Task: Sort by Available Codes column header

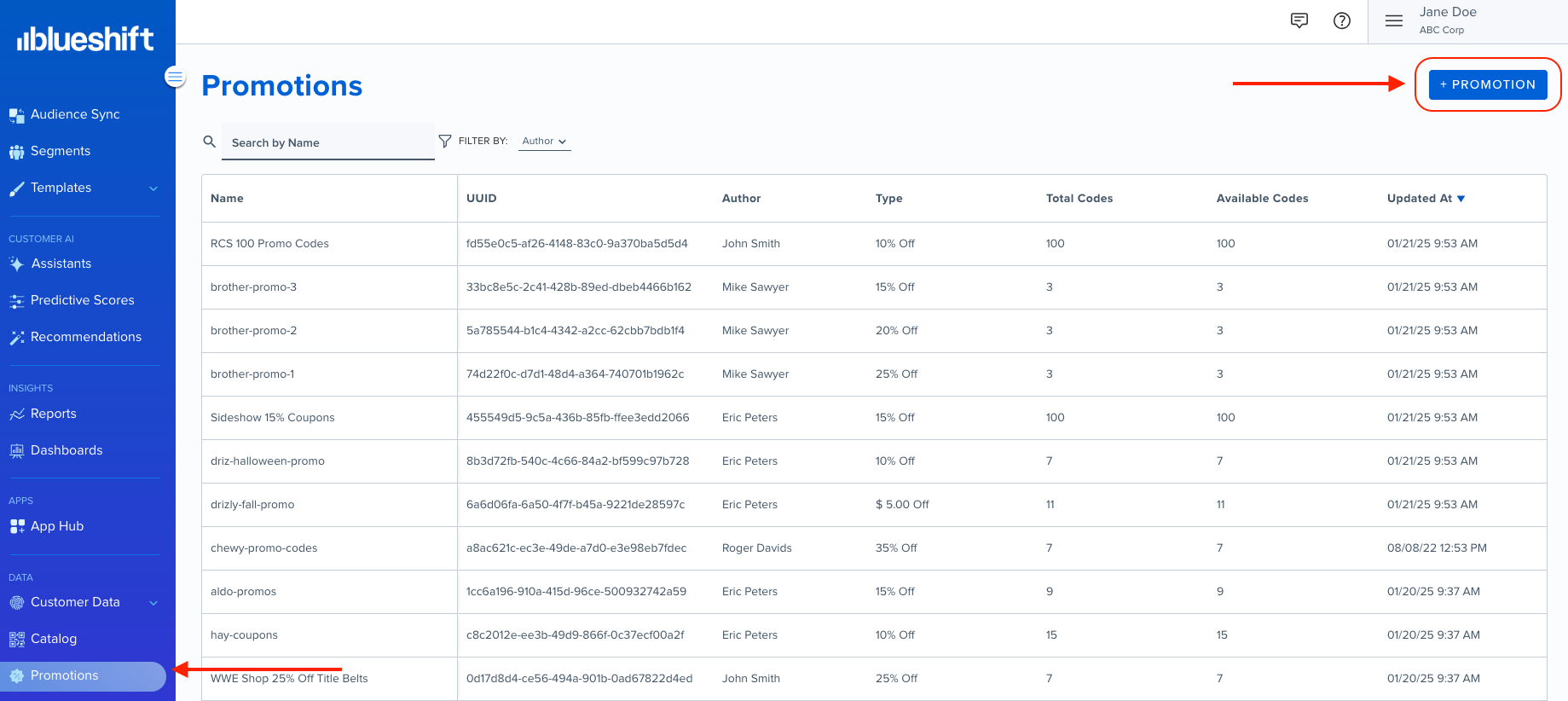Action: click(1262, 199)
